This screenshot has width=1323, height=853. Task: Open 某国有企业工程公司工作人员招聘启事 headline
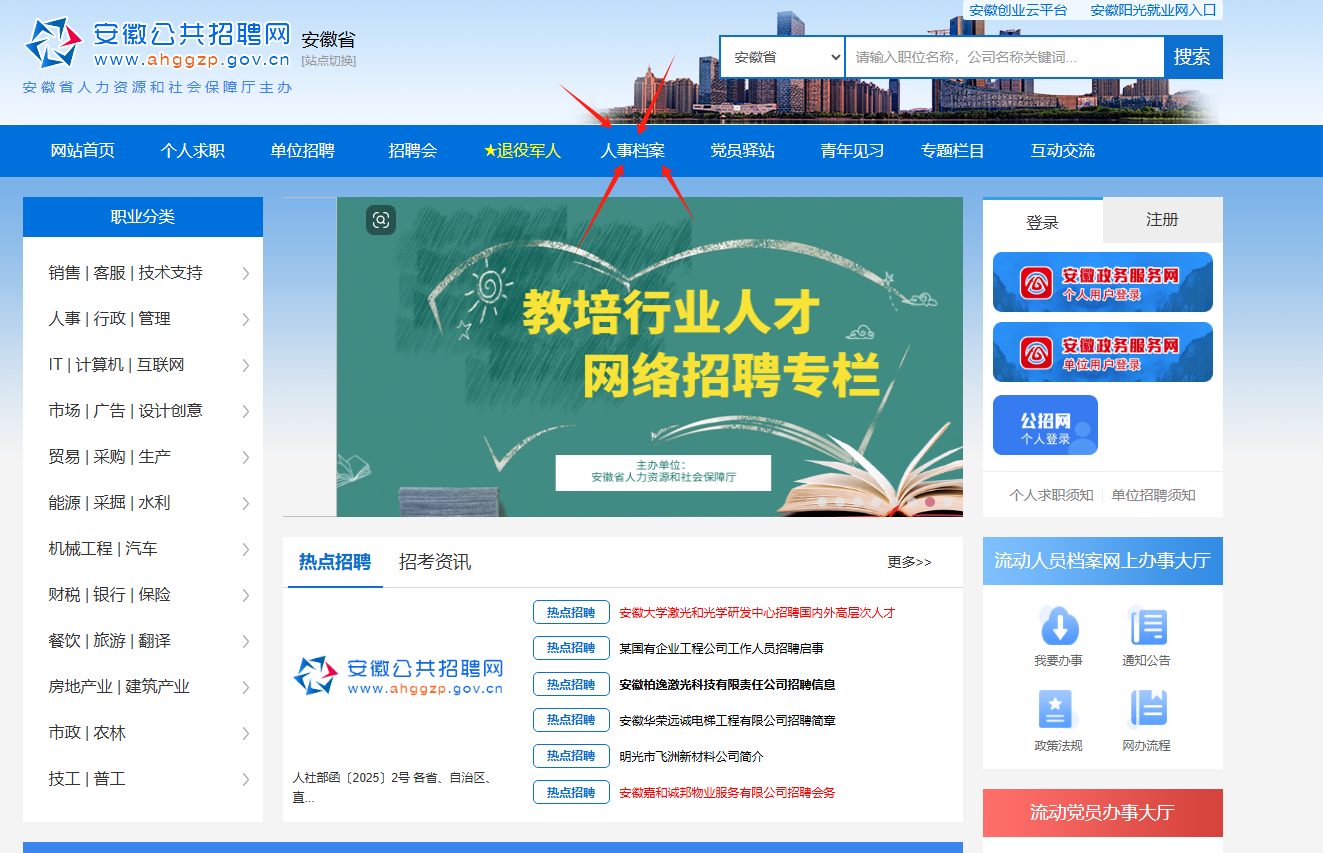pyautogui.click(x=721, y=649)
